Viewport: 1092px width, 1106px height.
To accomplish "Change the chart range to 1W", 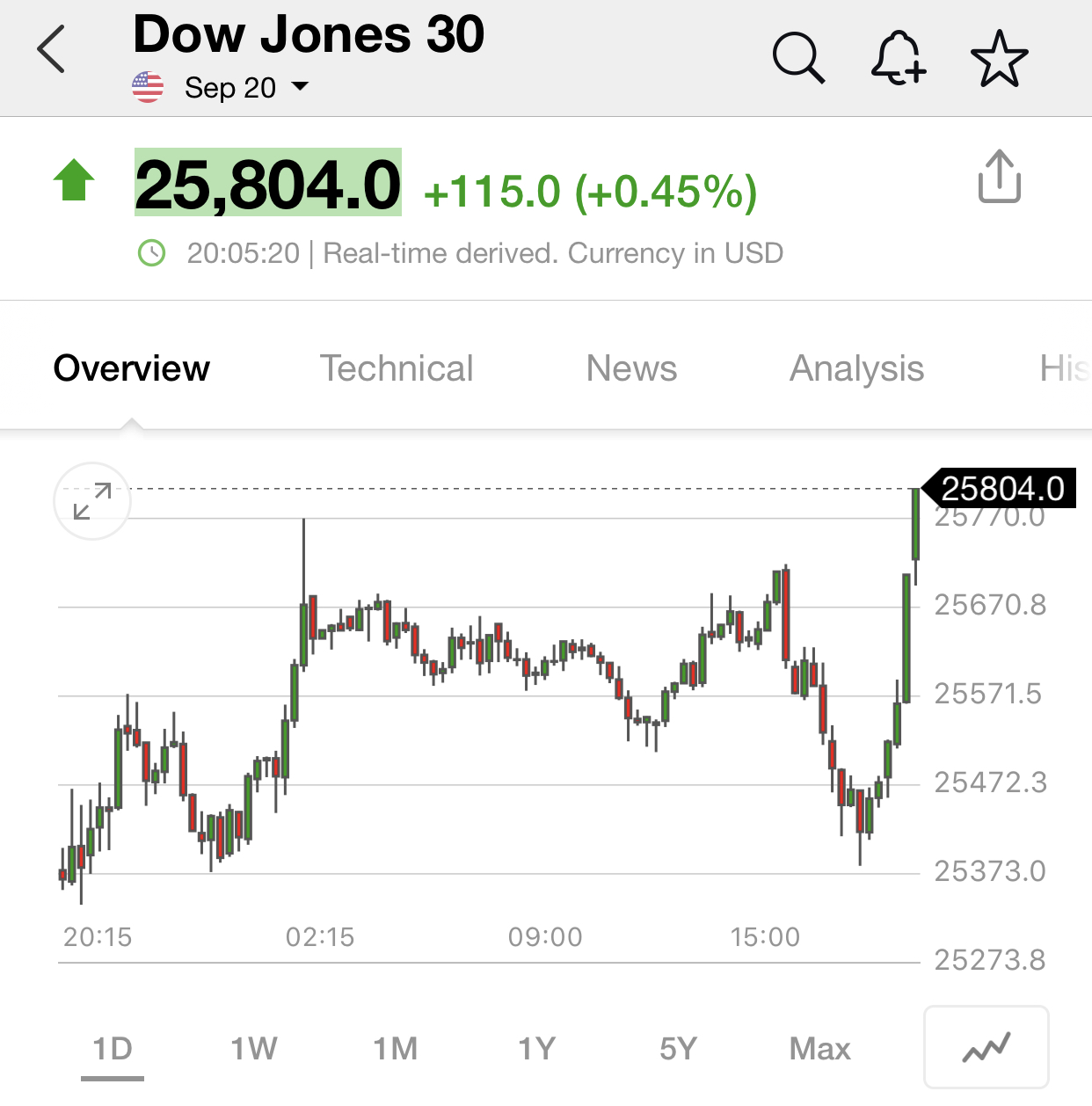I will click(x=254, y=1049).
